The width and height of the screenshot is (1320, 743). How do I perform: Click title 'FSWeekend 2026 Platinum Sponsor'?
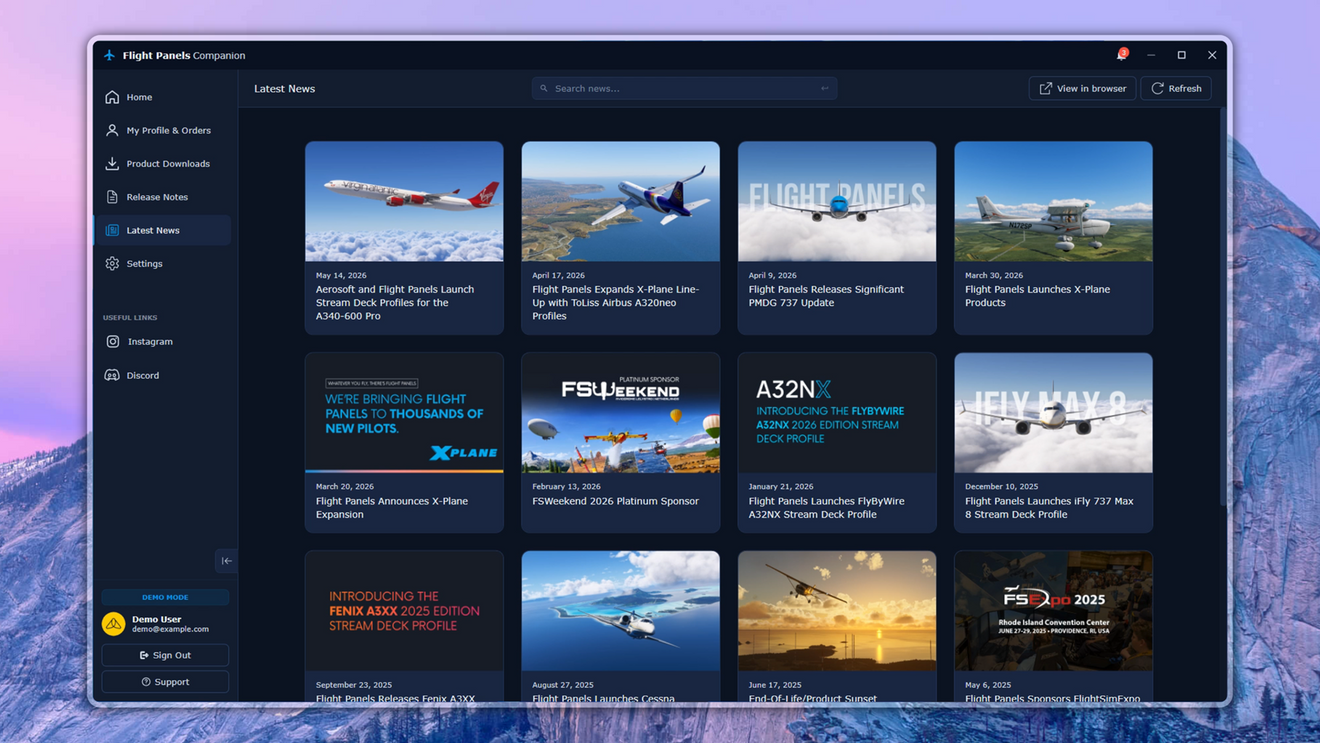tap(615, 501)
